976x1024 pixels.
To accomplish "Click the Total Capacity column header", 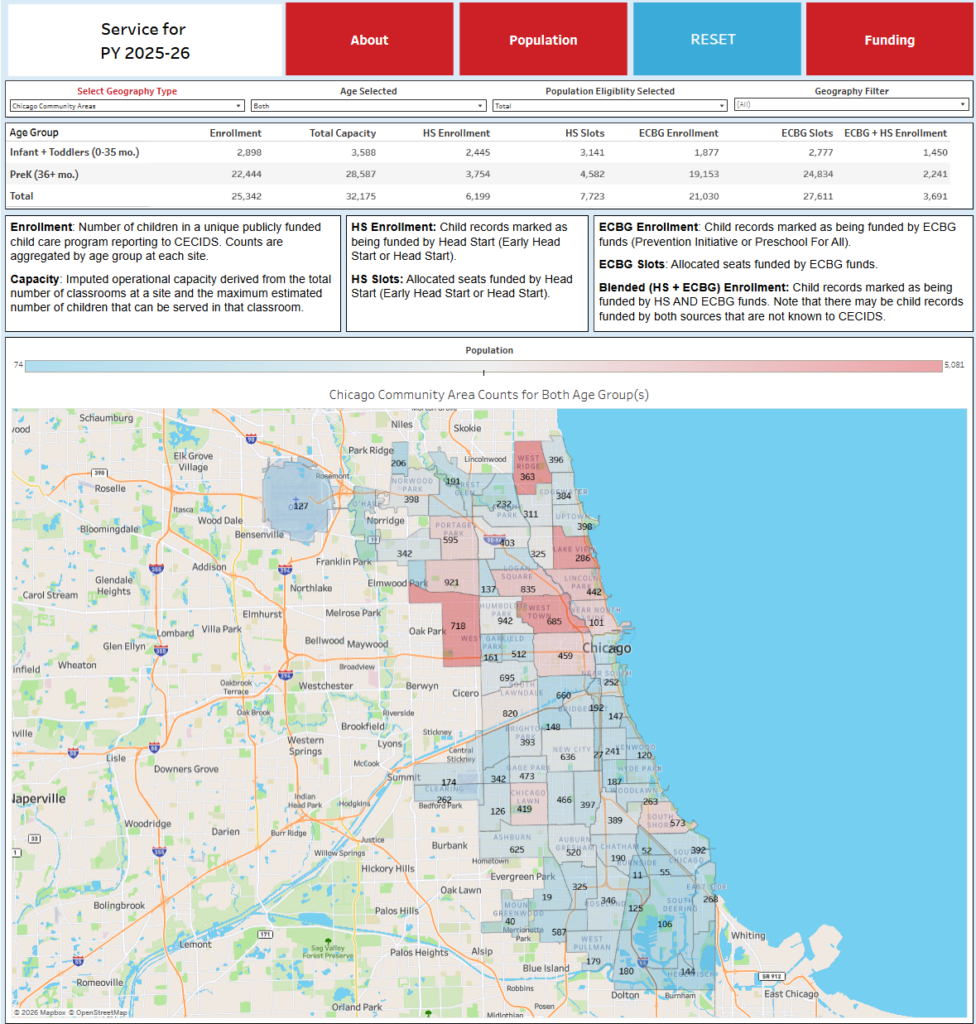I will click(x=342, y=133).
